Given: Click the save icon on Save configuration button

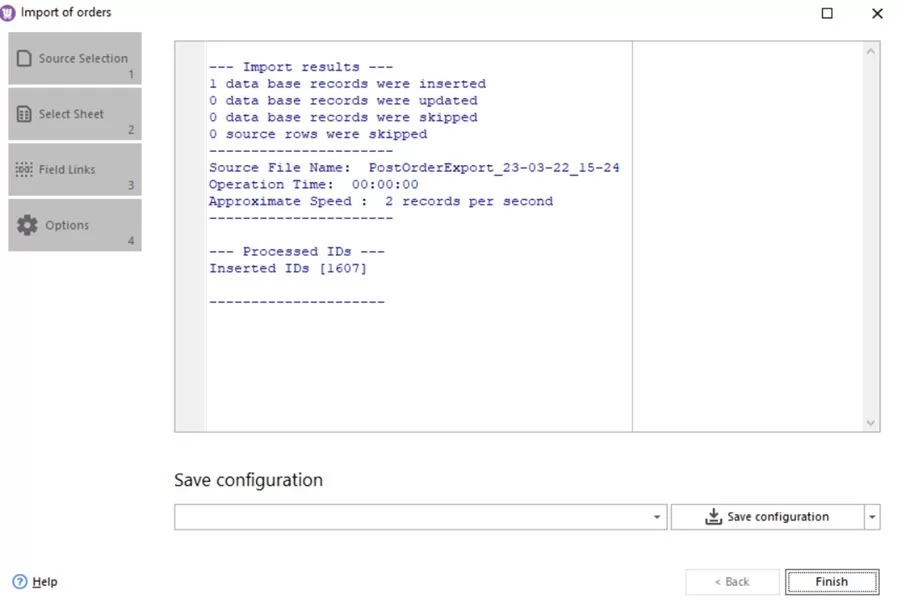Looking at the screenshot, I should coord(712,516).
